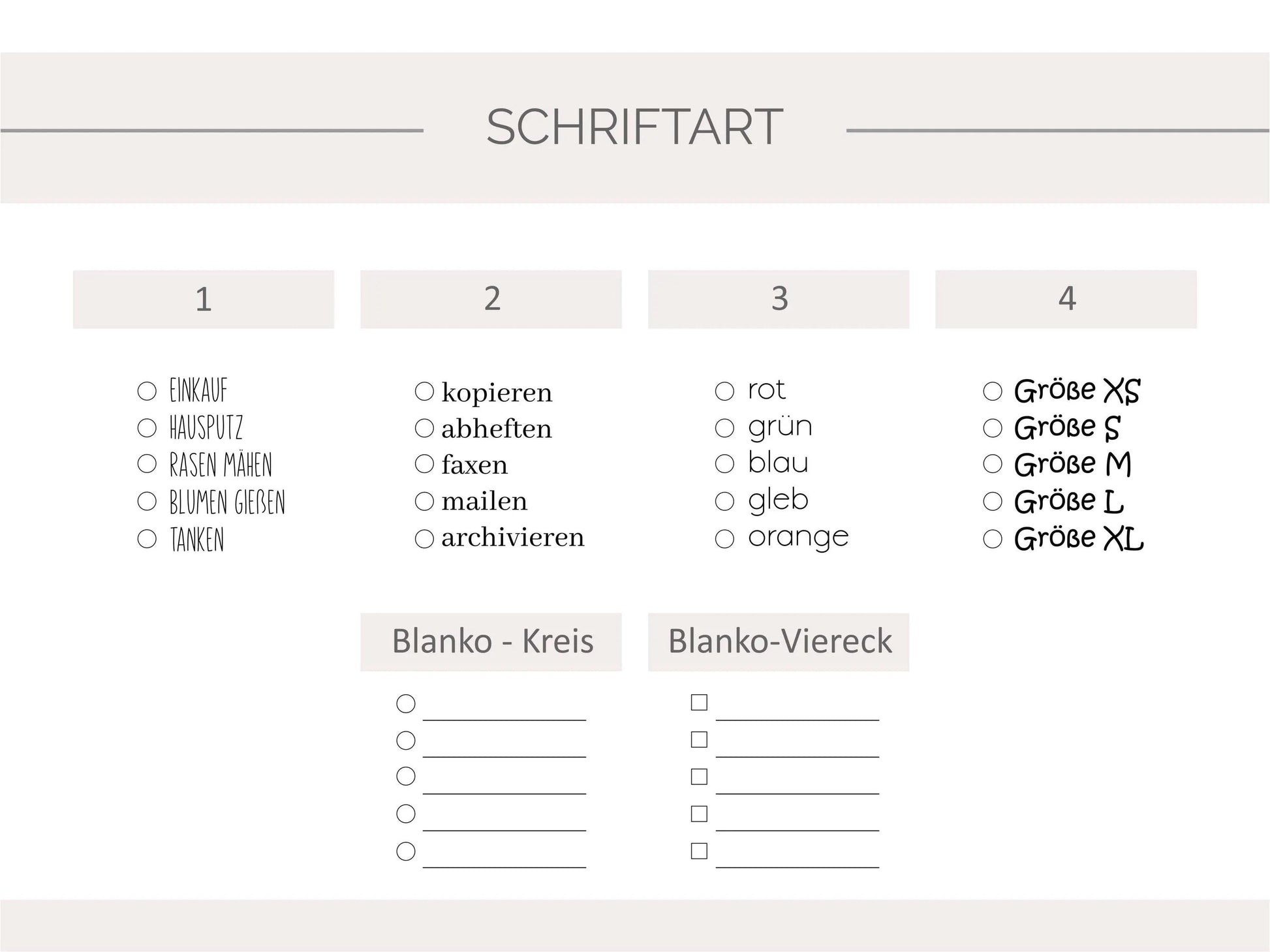Select the radio circle next to EINKAUF
This screenshot has width=1270, height=952.
pos(147,392)
